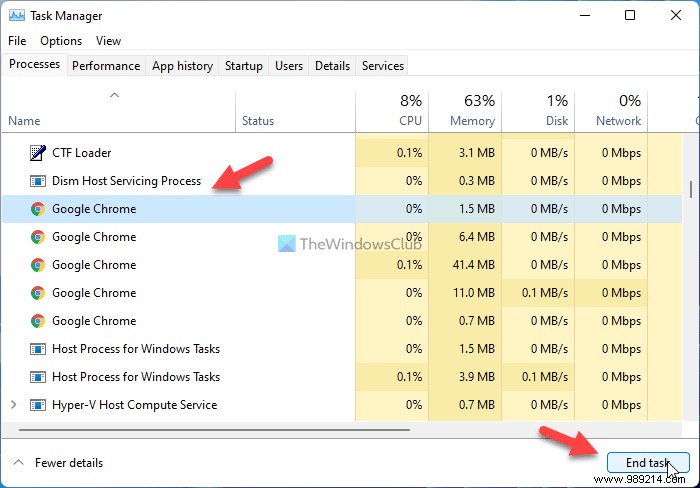The height and width of the screenshot is (488, 700).
Task: Open the Options menu
Action: tap(61, 41)
